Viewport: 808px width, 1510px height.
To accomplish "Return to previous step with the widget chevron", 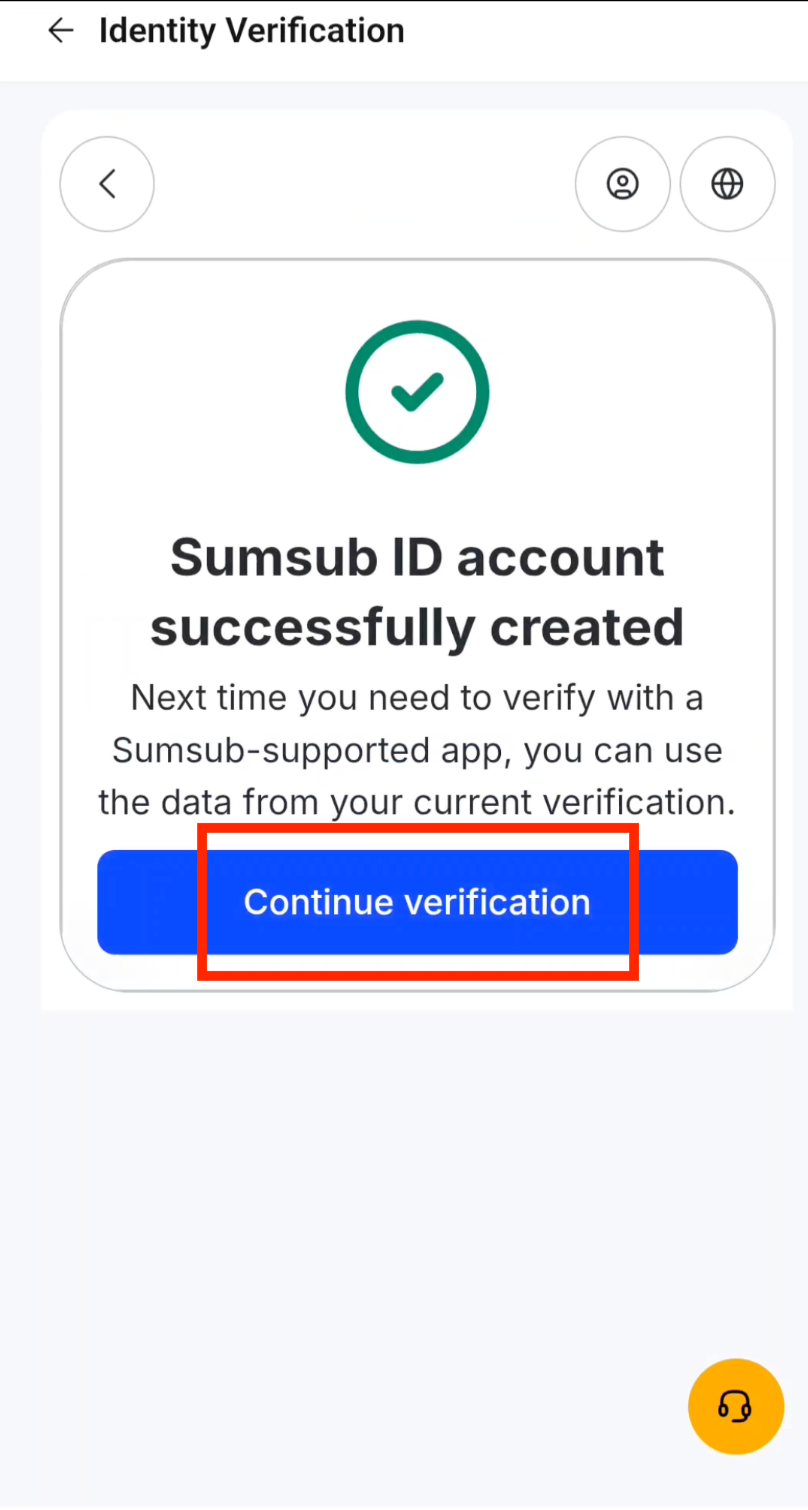I will point(107,184).
